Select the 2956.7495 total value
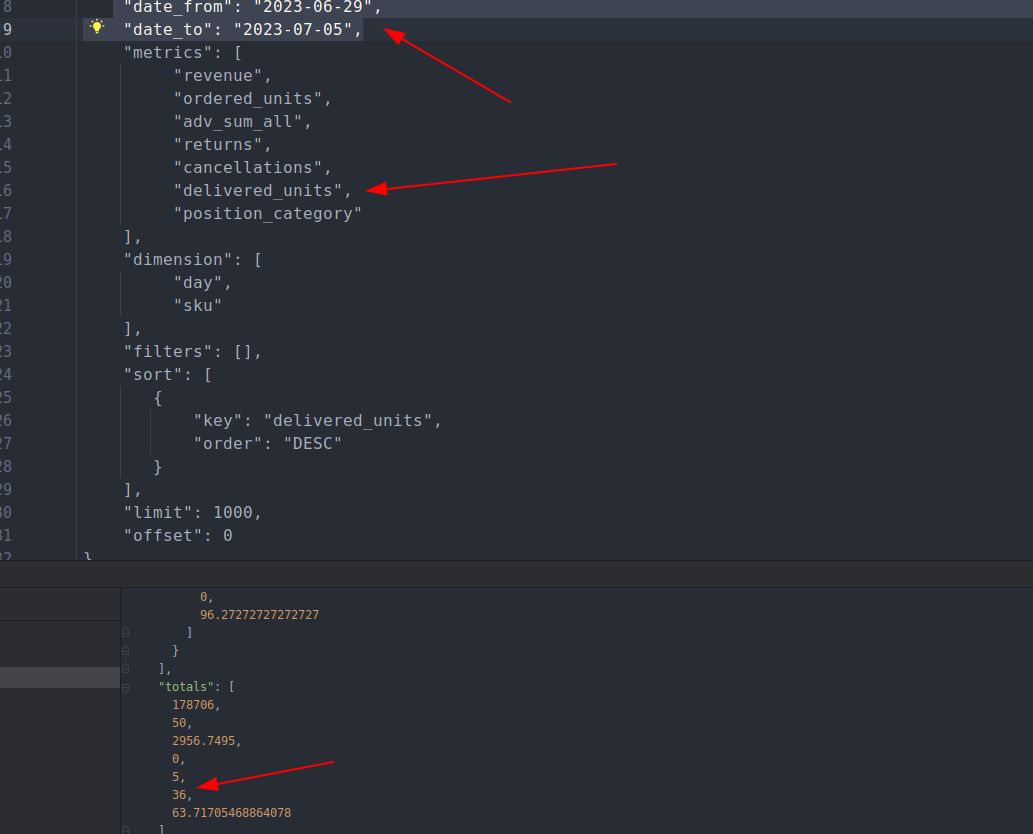The width and height of the screenshot is (1033, 834). pos(204,741)
